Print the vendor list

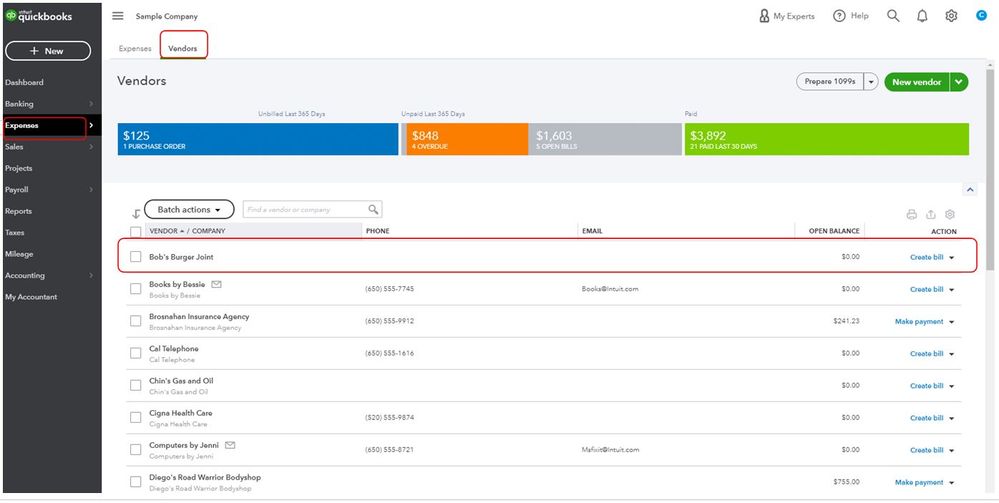pyautogui.click(x=912, y=214)
